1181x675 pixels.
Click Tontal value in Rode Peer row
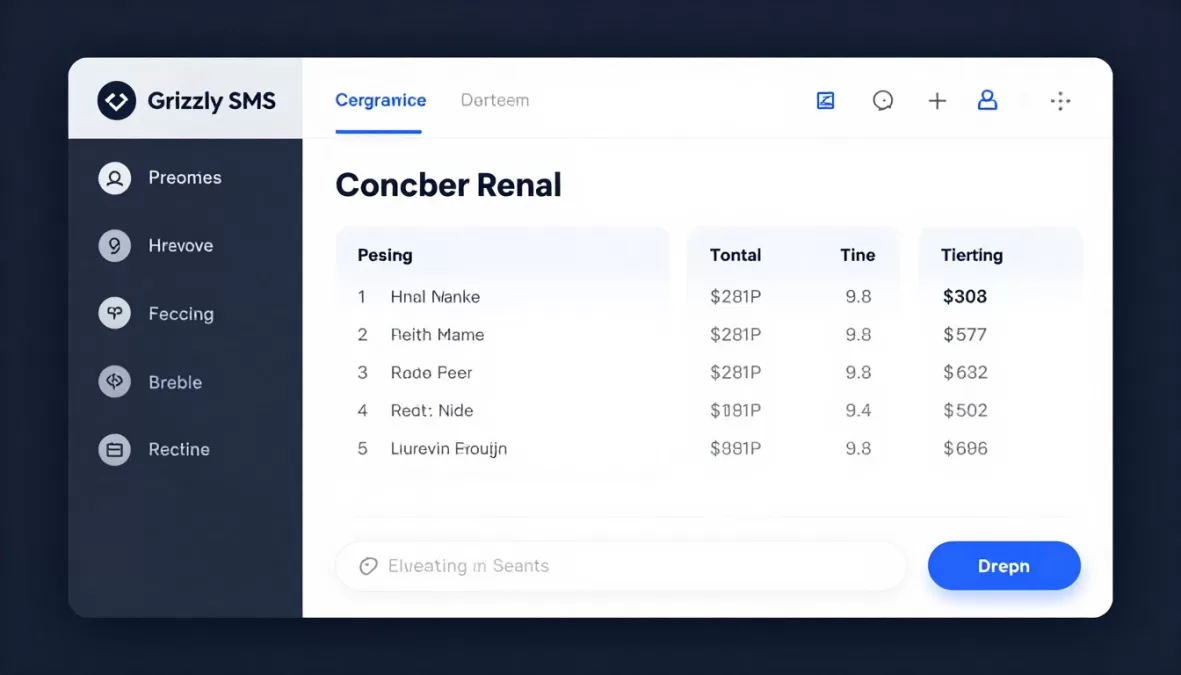coord(735,373)
